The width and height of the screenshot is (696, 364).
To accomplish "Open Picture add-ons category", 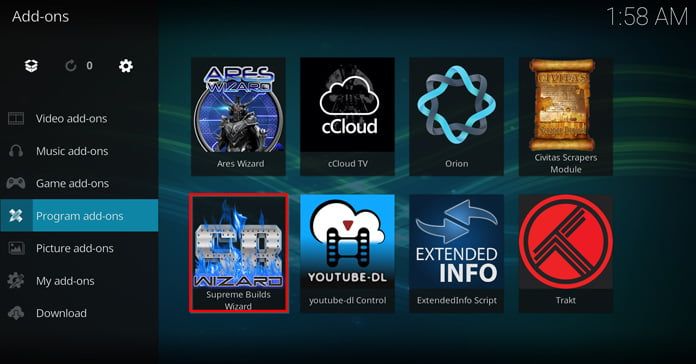I will 79,248.
